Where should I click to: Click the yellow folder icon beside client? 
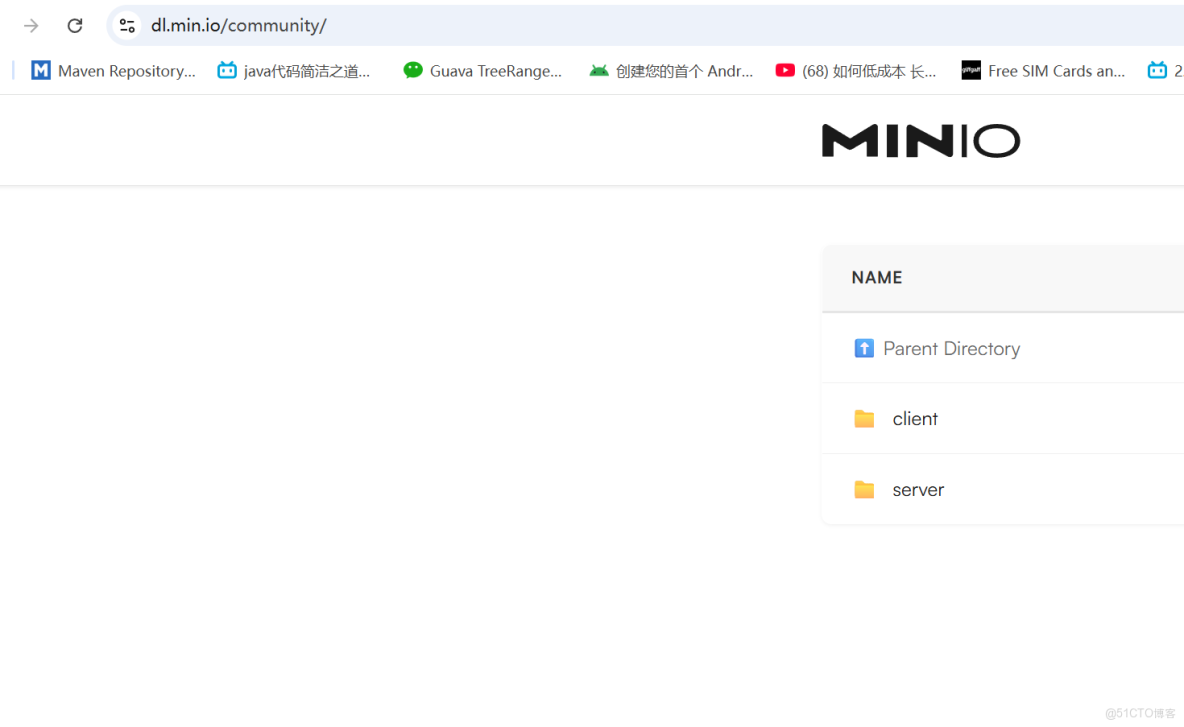tap(864, 418)
